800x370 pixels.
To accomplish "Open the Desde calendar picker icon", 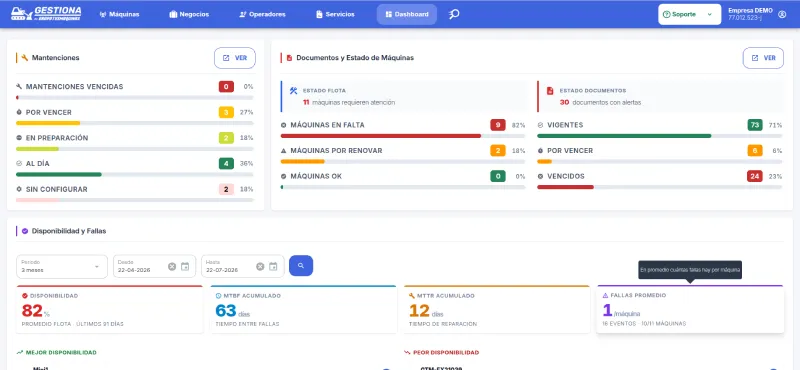I will (x=185, y=266).
